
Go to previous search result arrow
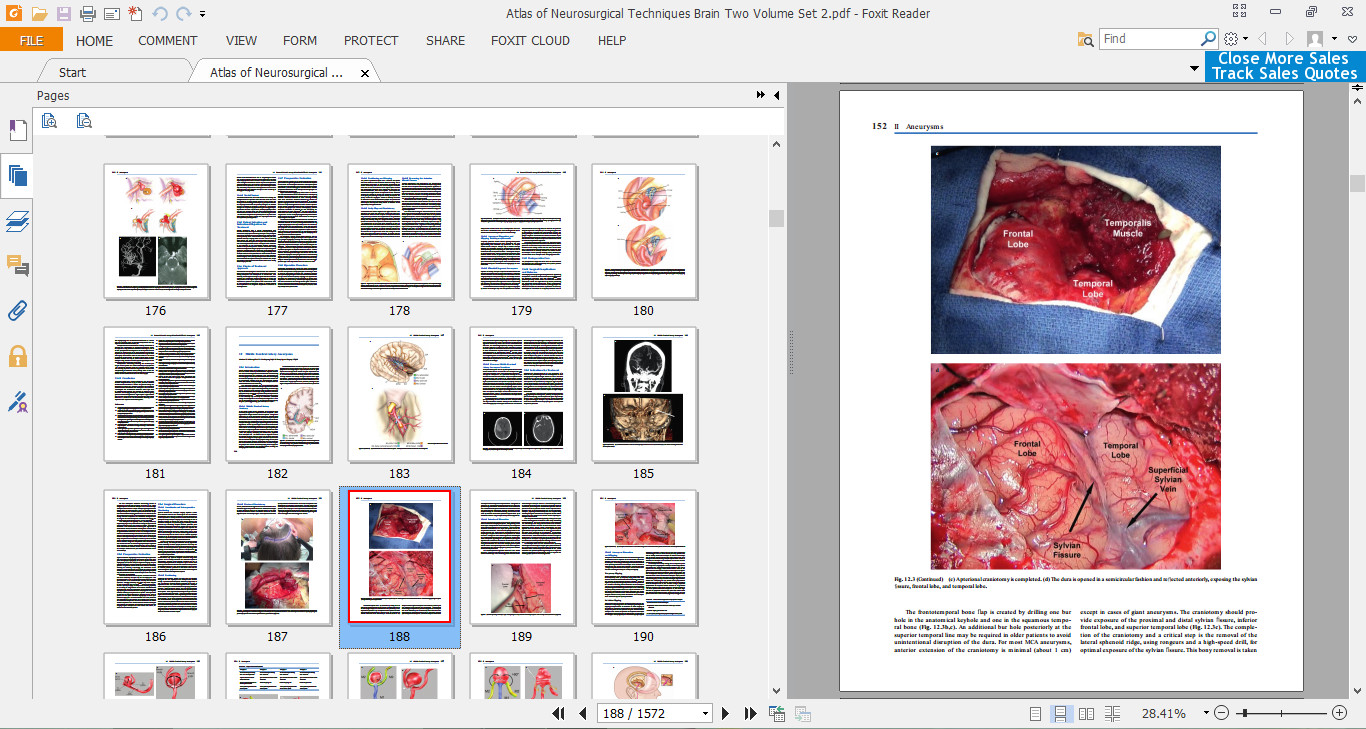point(1262,39)
